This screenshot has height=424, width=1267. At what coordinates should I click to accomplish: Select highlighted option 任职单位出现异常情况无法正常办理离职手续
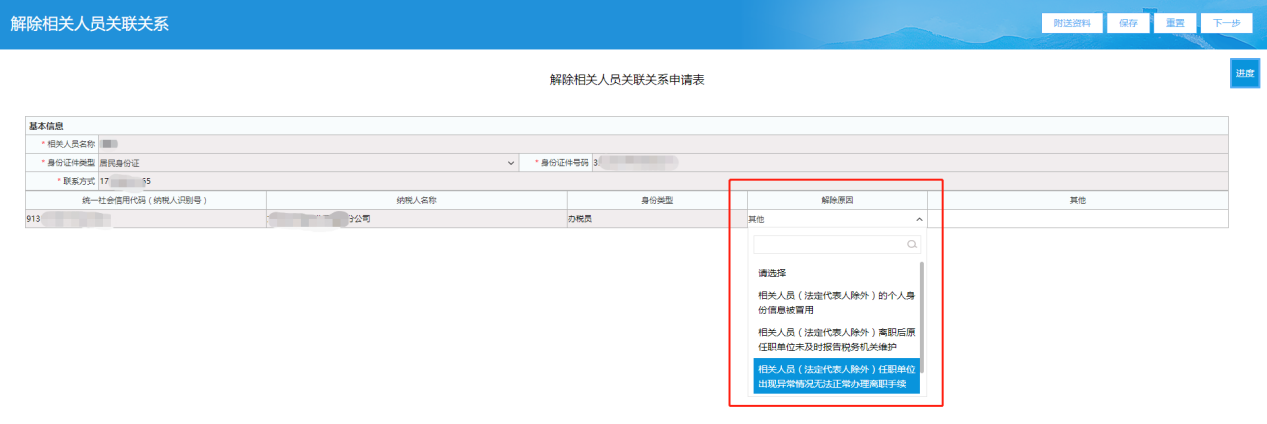coord(836,376)
